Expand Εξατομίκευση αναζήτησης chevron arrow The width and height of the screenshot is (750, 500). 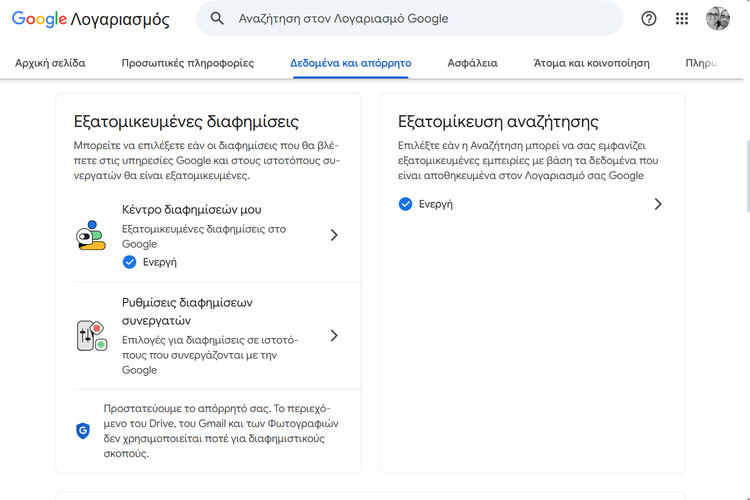click(x=658, y=204)
